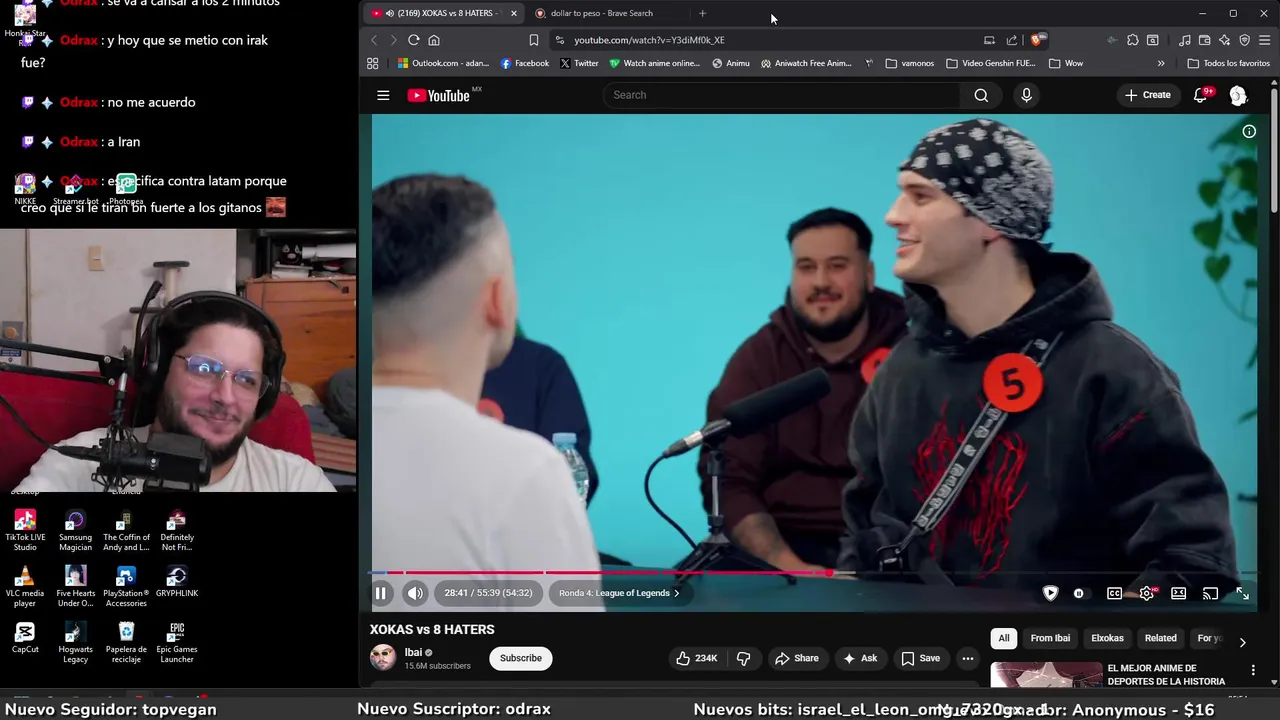1280x720 pixels.
Task: Switch to theater mode view
Action: click(x=1178, y=593)
